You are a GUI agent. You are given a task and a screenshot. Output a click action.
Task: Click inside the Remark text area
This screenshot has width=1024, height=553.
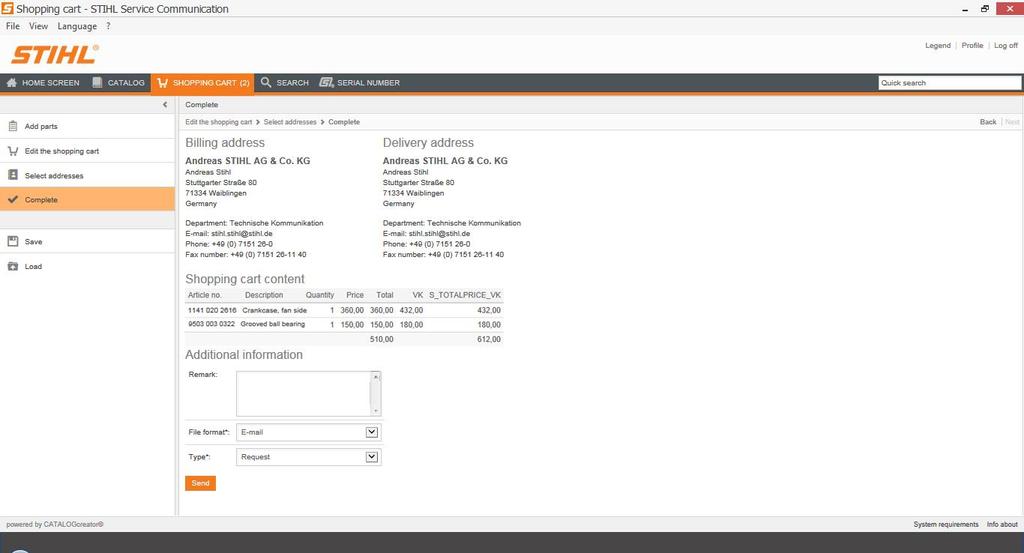pyautogui.click(x=304, y=394)
